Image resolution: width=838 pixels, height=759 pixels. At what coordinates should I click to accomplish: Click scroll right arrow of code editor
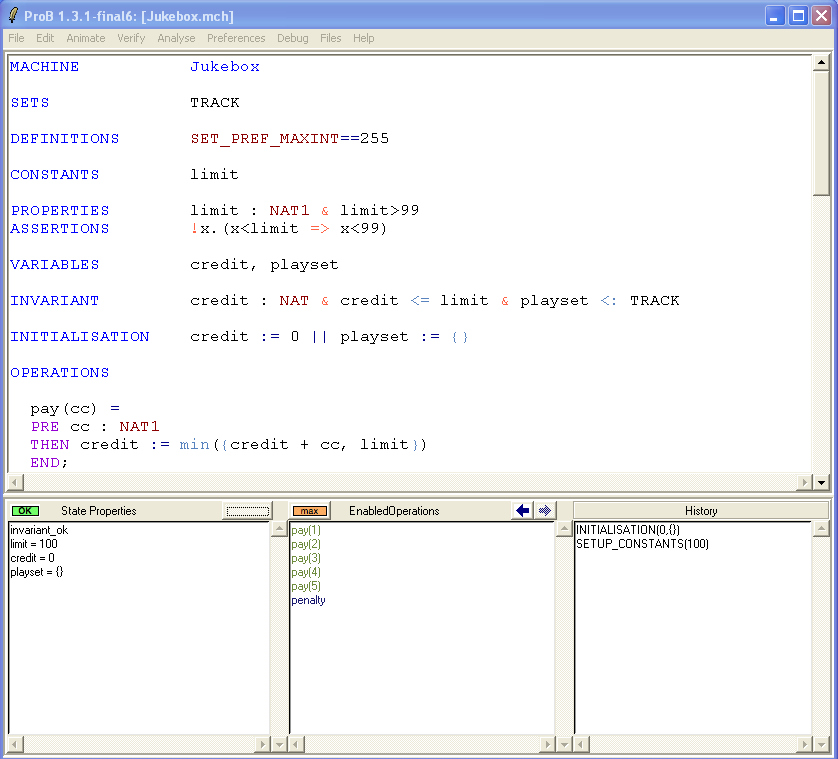click(804, 483)
